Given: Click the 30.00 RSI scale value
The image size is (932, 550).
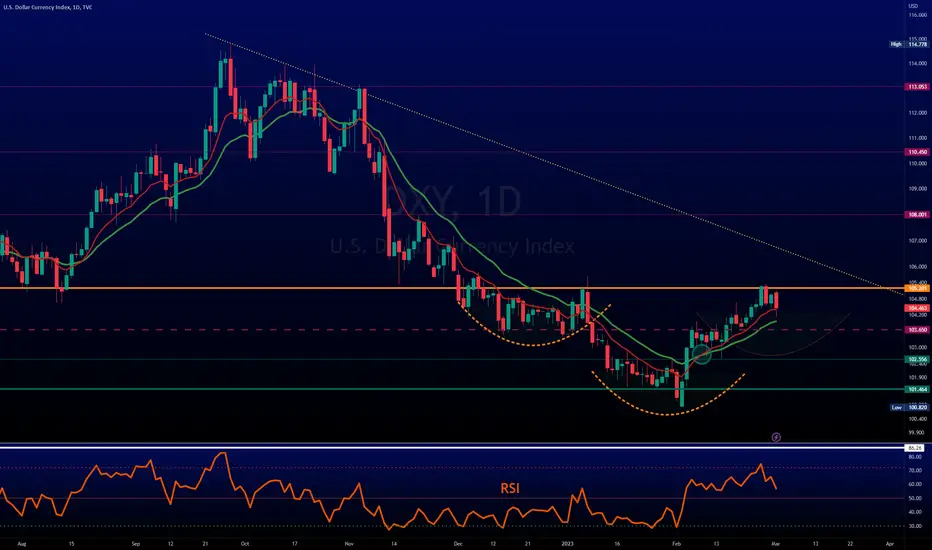Looking at the screenshot, I should click(x=915, y=526).
